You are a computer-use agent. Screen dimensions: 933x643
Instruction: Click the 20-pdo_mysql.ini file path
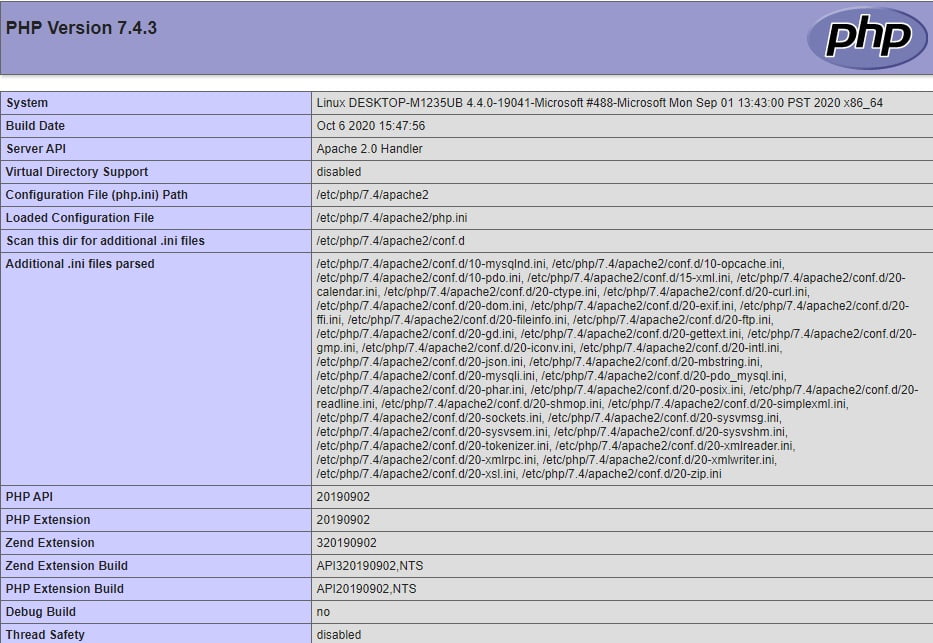pyautogui.click(x=663, y=376)
